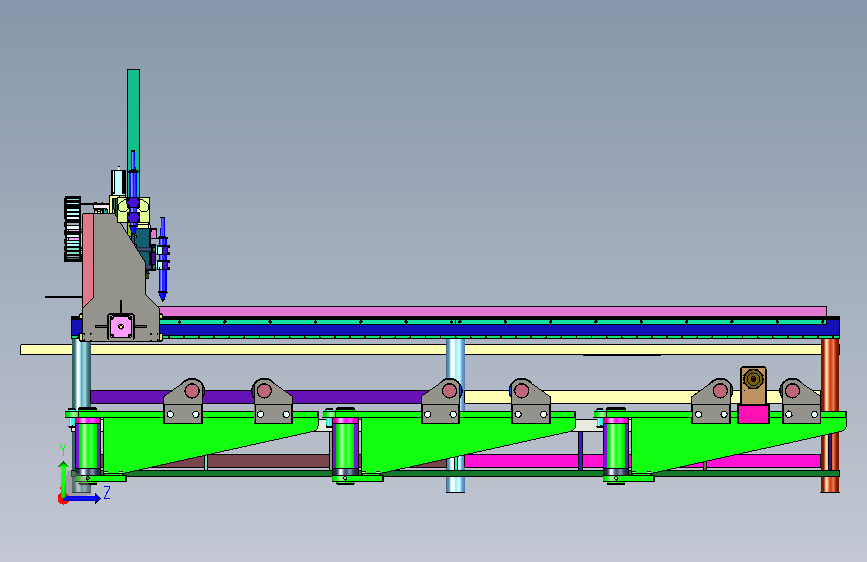
Task: Select the leftmost green triangular bracket
Action: (182, 440)
